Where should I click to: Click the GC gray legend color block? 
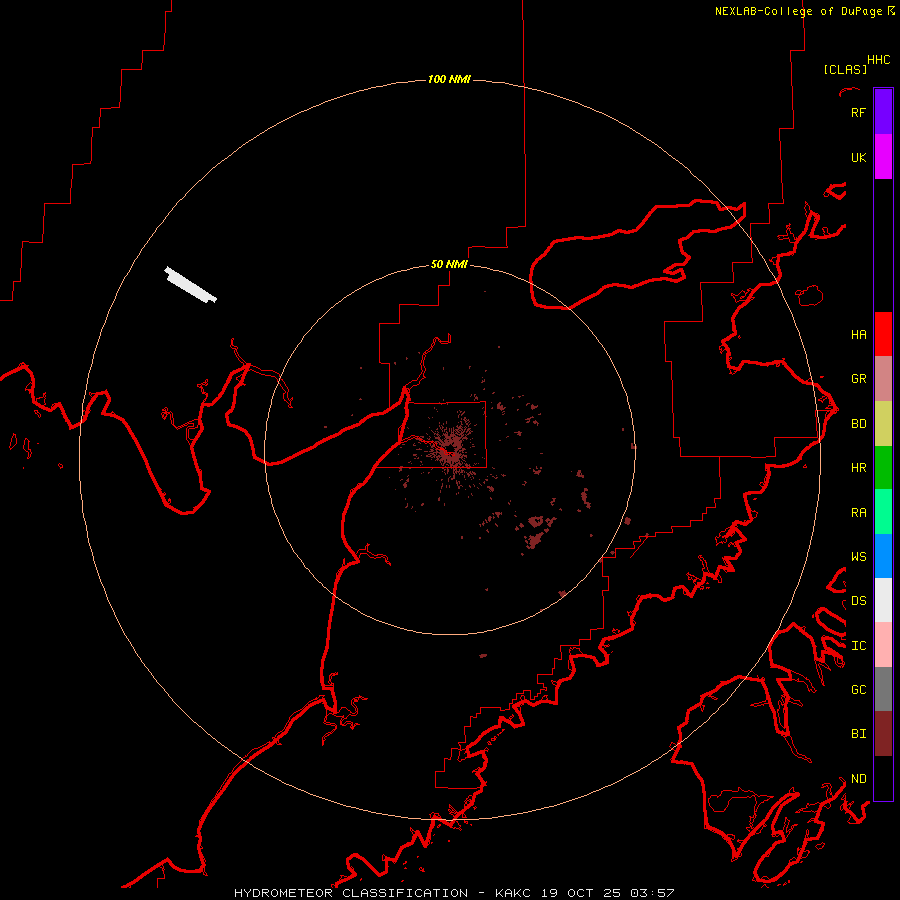tap(883, 689)
